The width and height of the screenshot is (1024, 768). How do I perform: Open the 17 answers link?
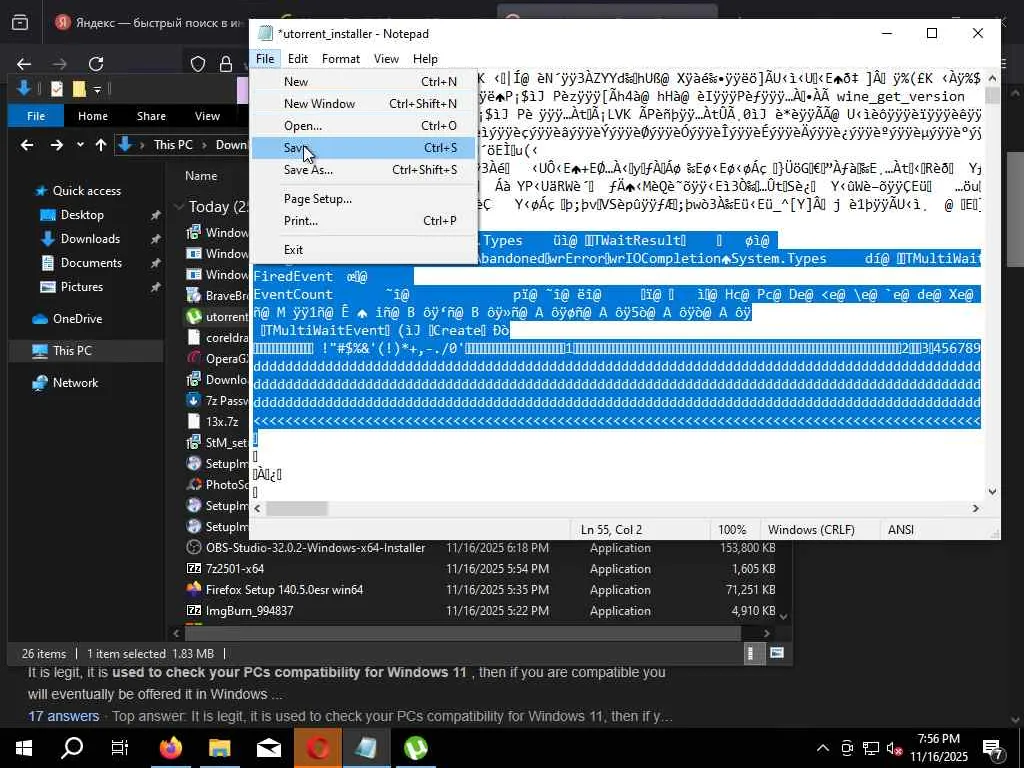click(x=63, y=716)
